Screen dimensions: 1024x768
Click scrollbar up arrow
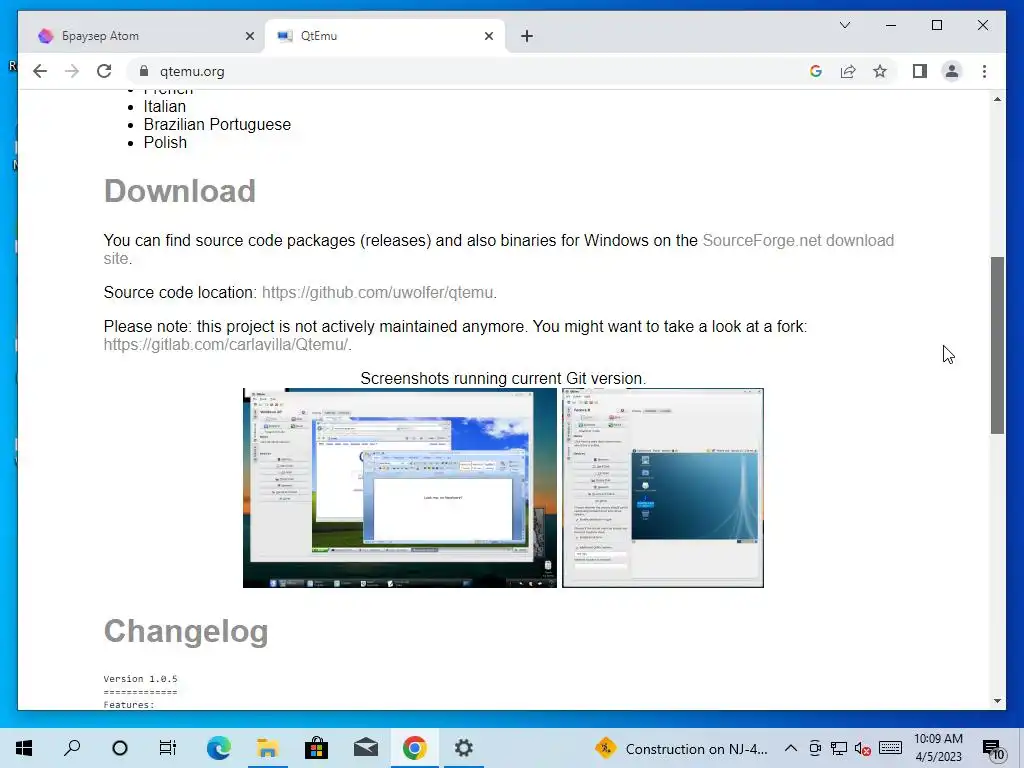click(x=997, y=99)
